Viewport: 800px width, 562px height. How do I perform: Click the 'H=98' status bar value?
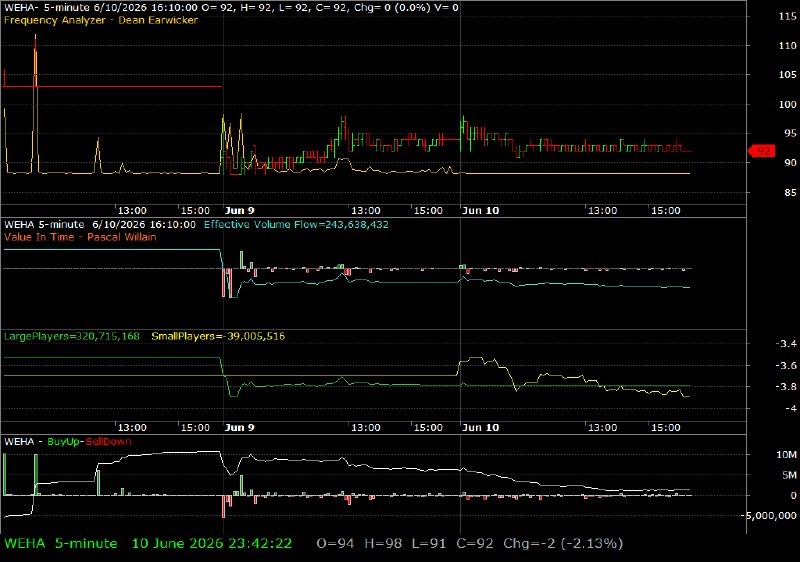pyautogui.click(x=383, y=544)
